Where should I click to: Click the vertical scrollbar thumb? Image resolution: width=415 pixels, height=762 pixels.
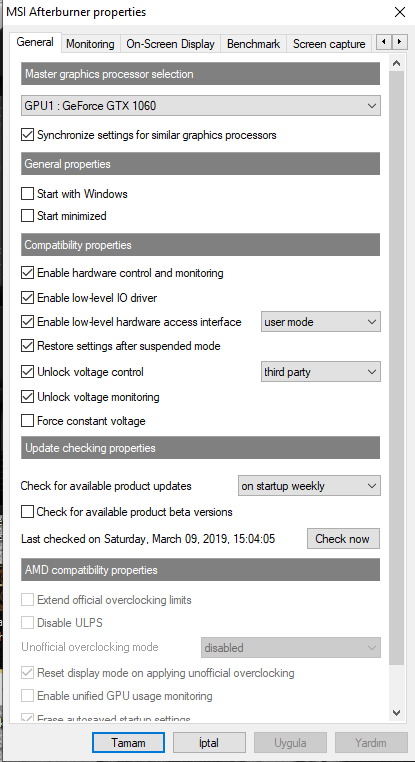coord(397,368)
